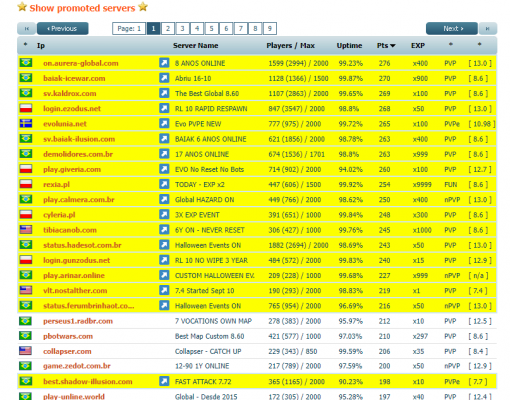Open external link icon for login.gunzodus.net
This screenshot has height=400, width=510.
pos(164,260)
